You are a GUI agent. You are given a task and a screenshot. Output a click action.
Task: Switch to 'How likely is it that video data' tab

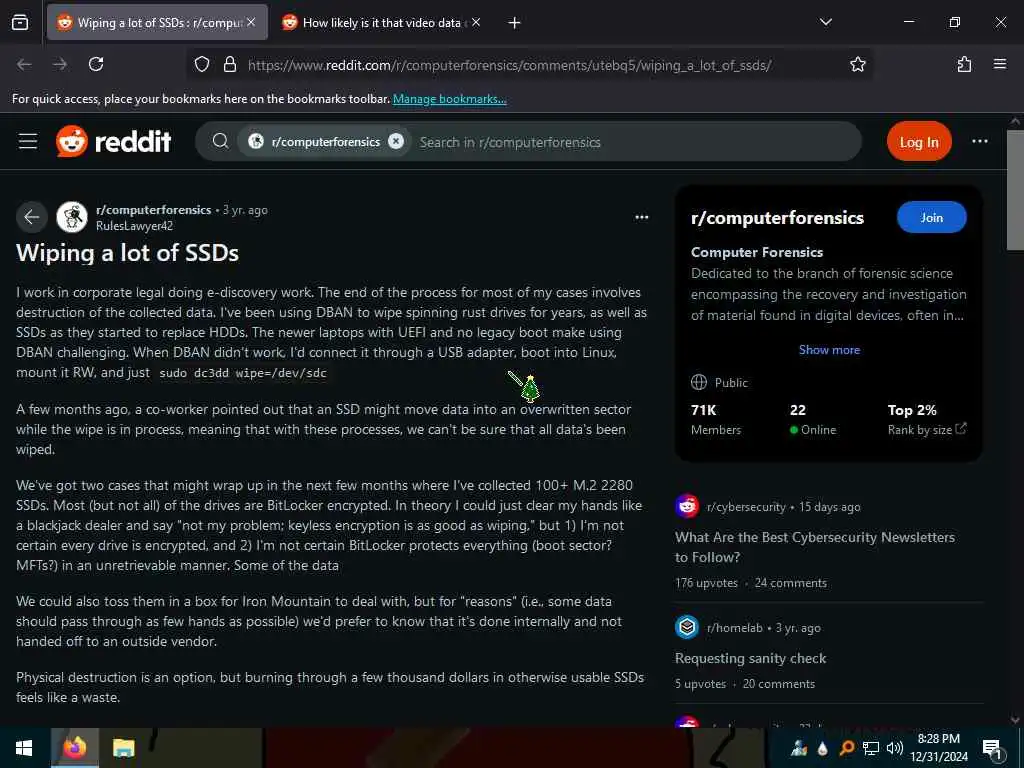[382, 23]
